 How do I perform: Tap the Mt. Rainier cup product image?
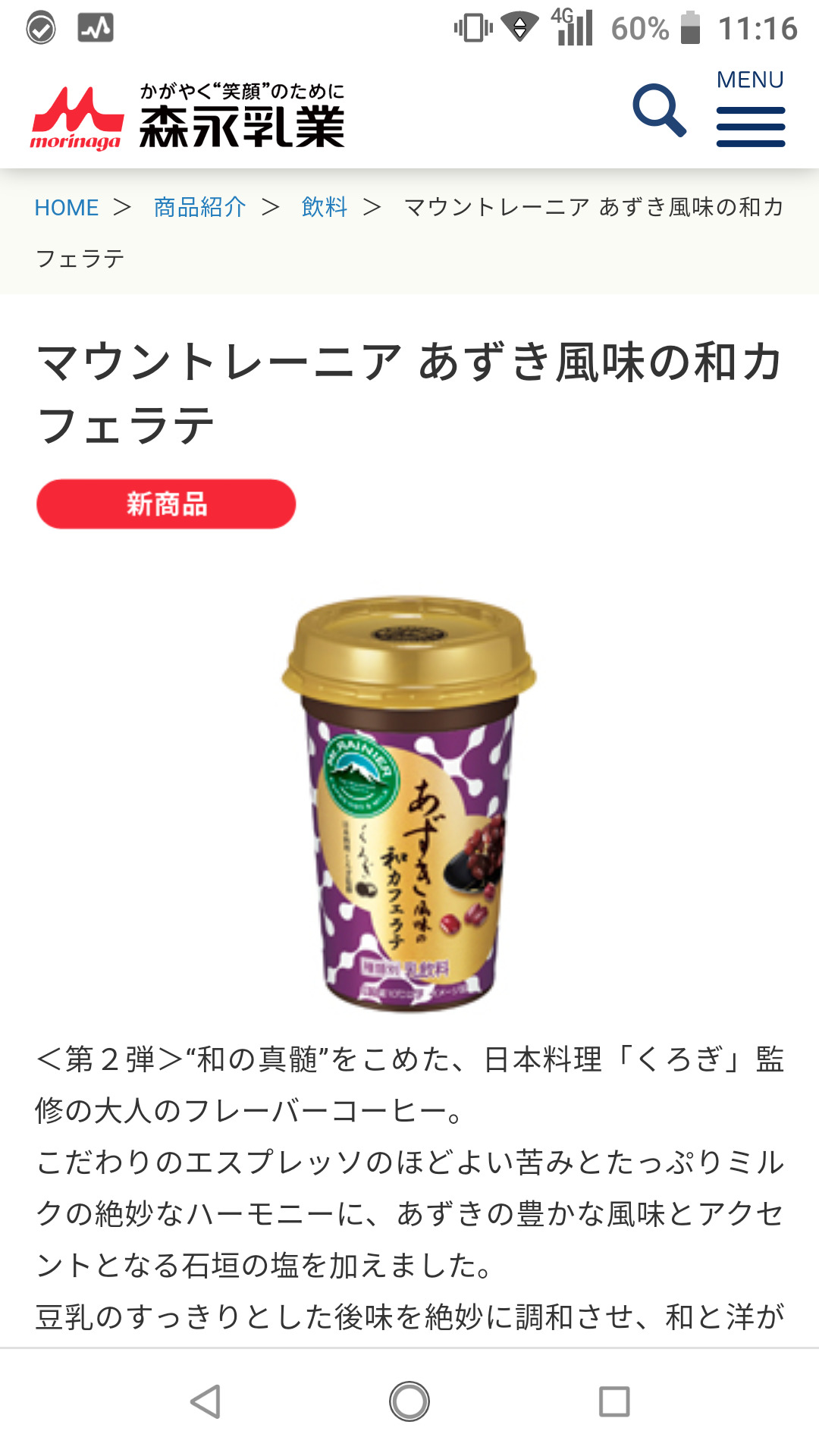tap(409, 804)
